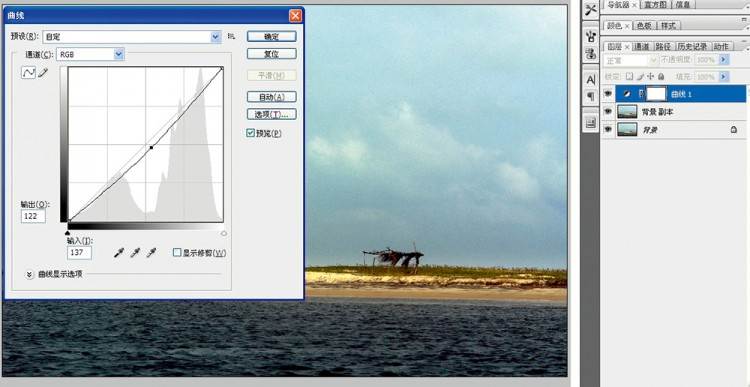Expand 曲线显示选项 section
The height and width of the screenshot is (387, 750).
[30, 275]
